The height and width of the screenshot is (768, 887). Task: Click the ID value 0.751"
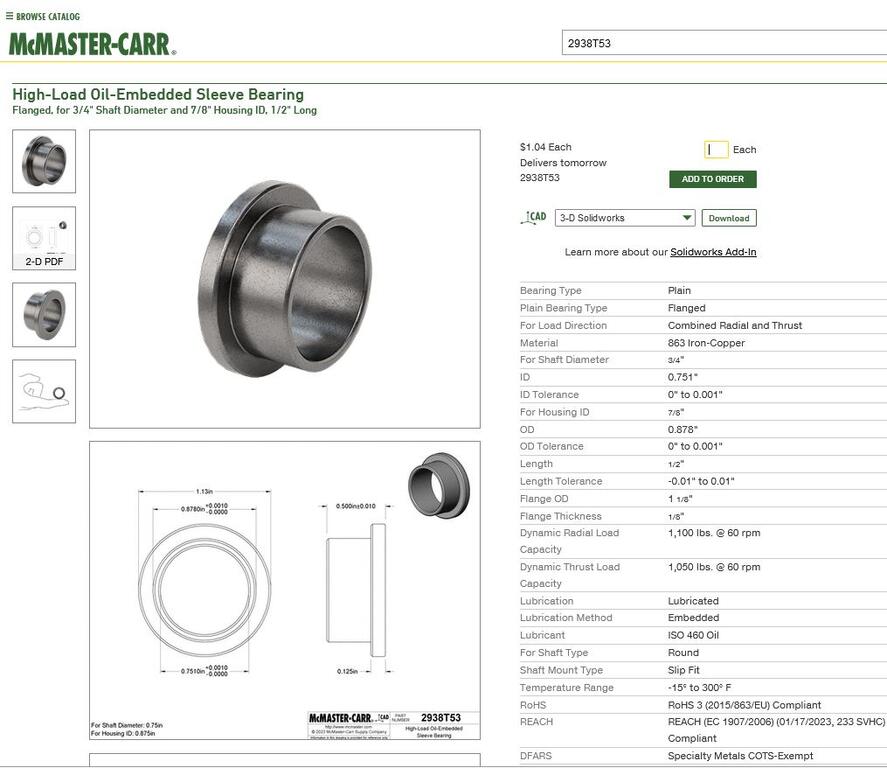pos(683,377)
